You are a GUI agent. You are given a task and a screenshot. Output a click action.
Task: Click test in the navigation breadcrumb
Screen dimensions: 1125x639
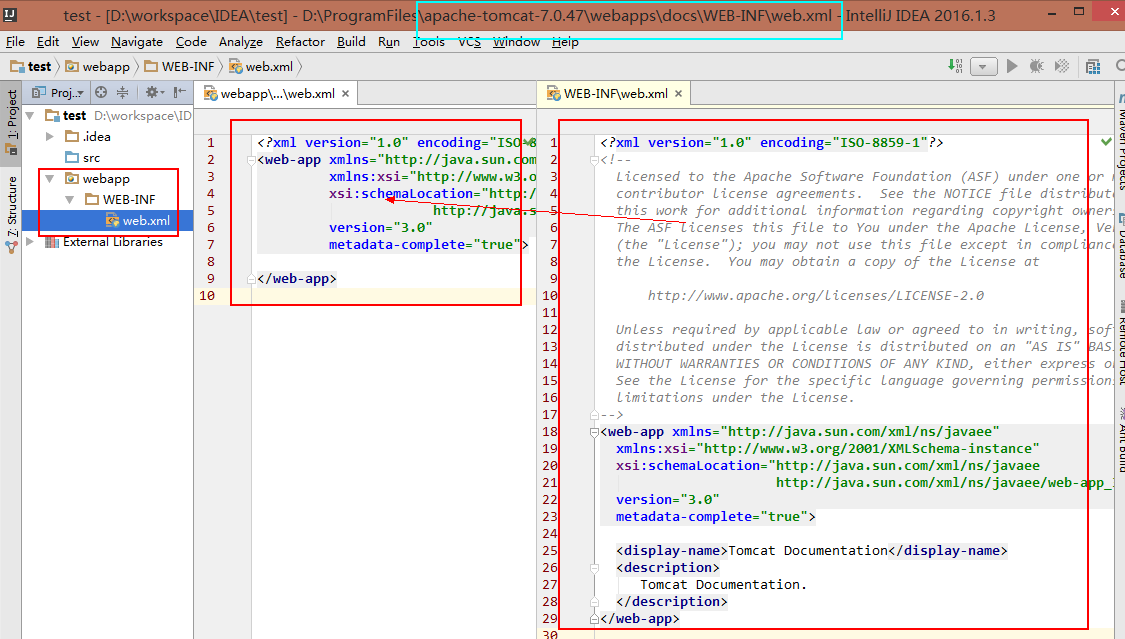(x=31, y=67)
